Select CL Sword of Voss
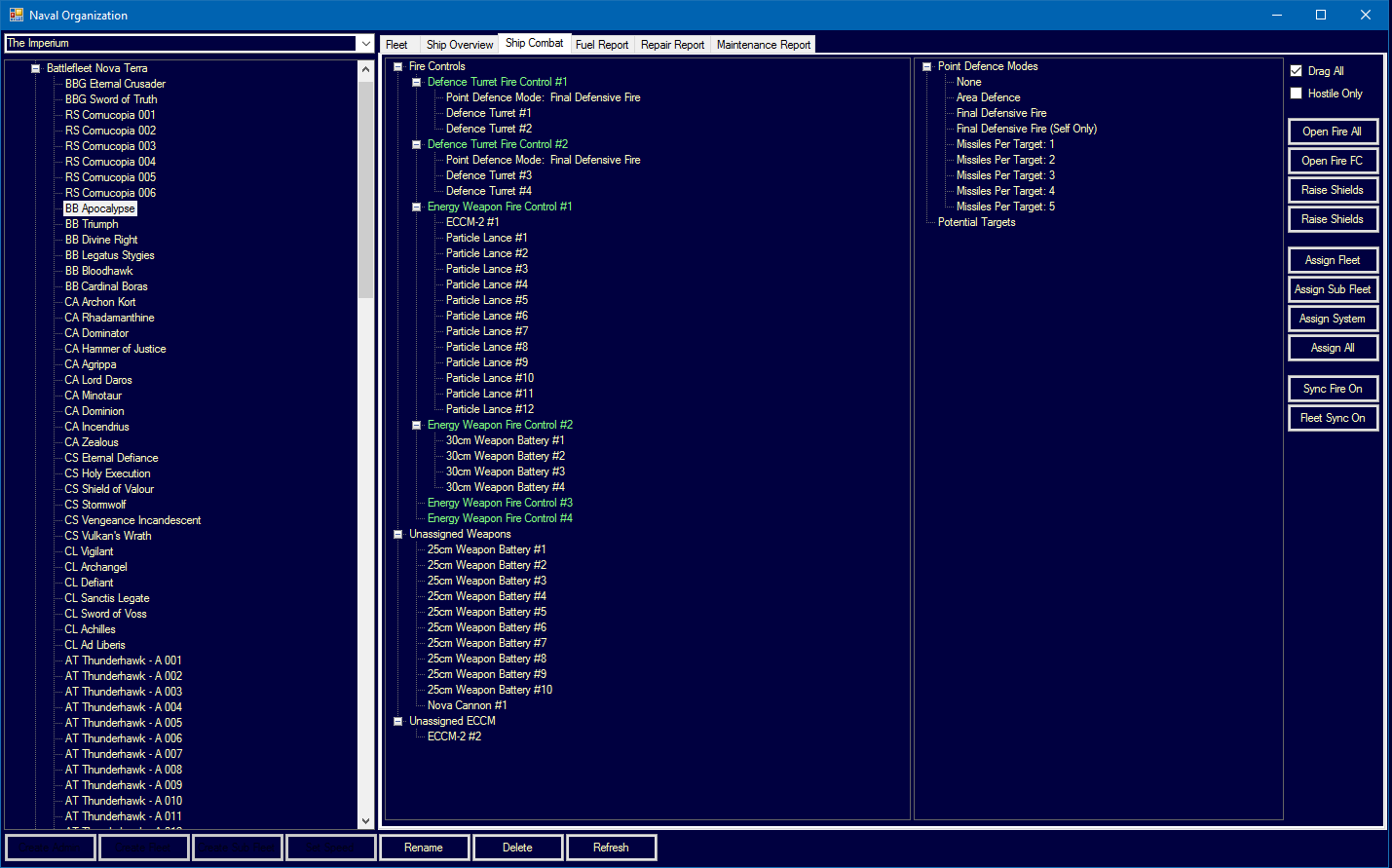Image resolution: width=1392 pixels, height=868 pixels. [105, 614]
